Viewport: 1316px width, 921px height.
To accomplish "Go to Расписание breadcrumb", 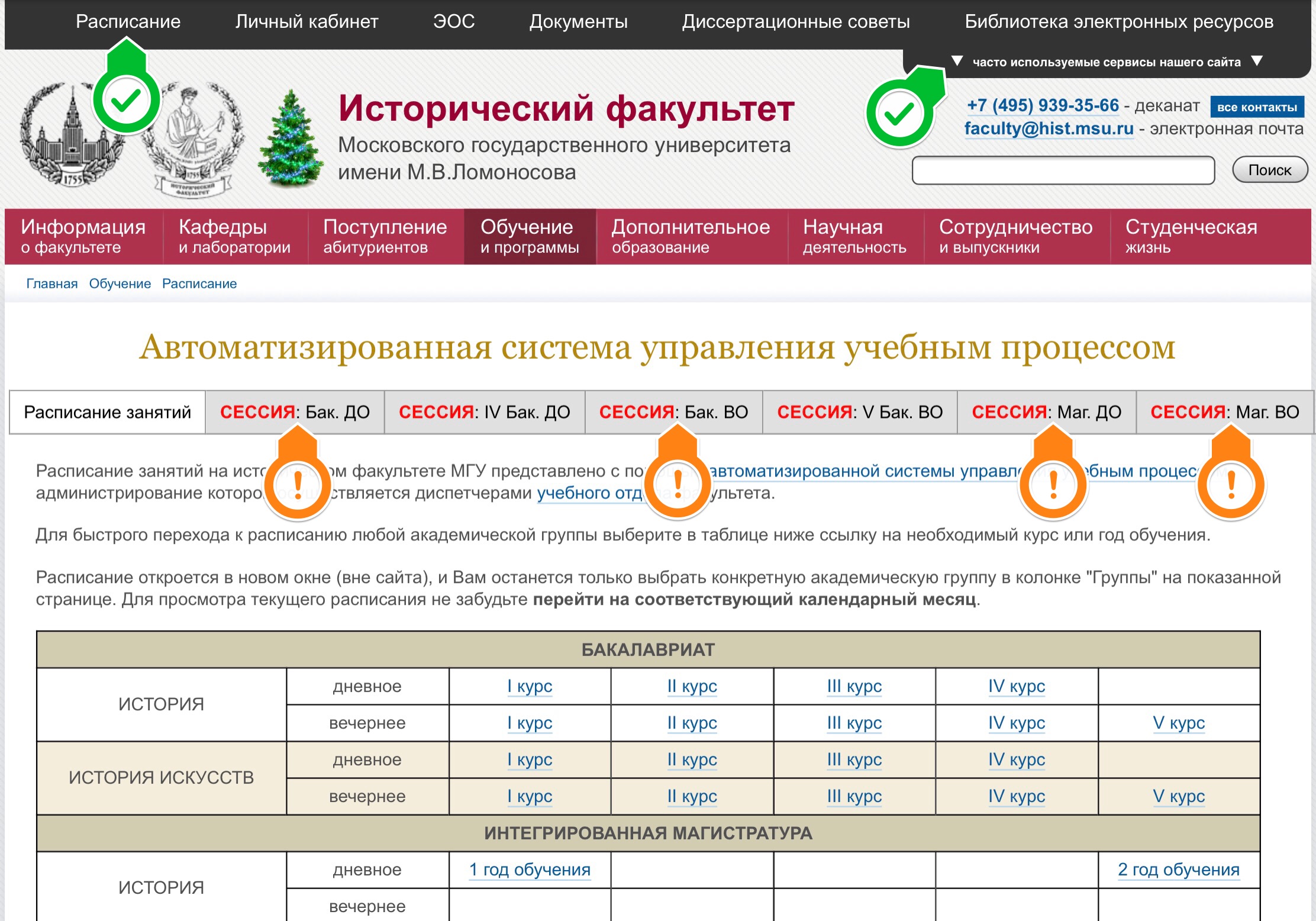I will point(199,284).
